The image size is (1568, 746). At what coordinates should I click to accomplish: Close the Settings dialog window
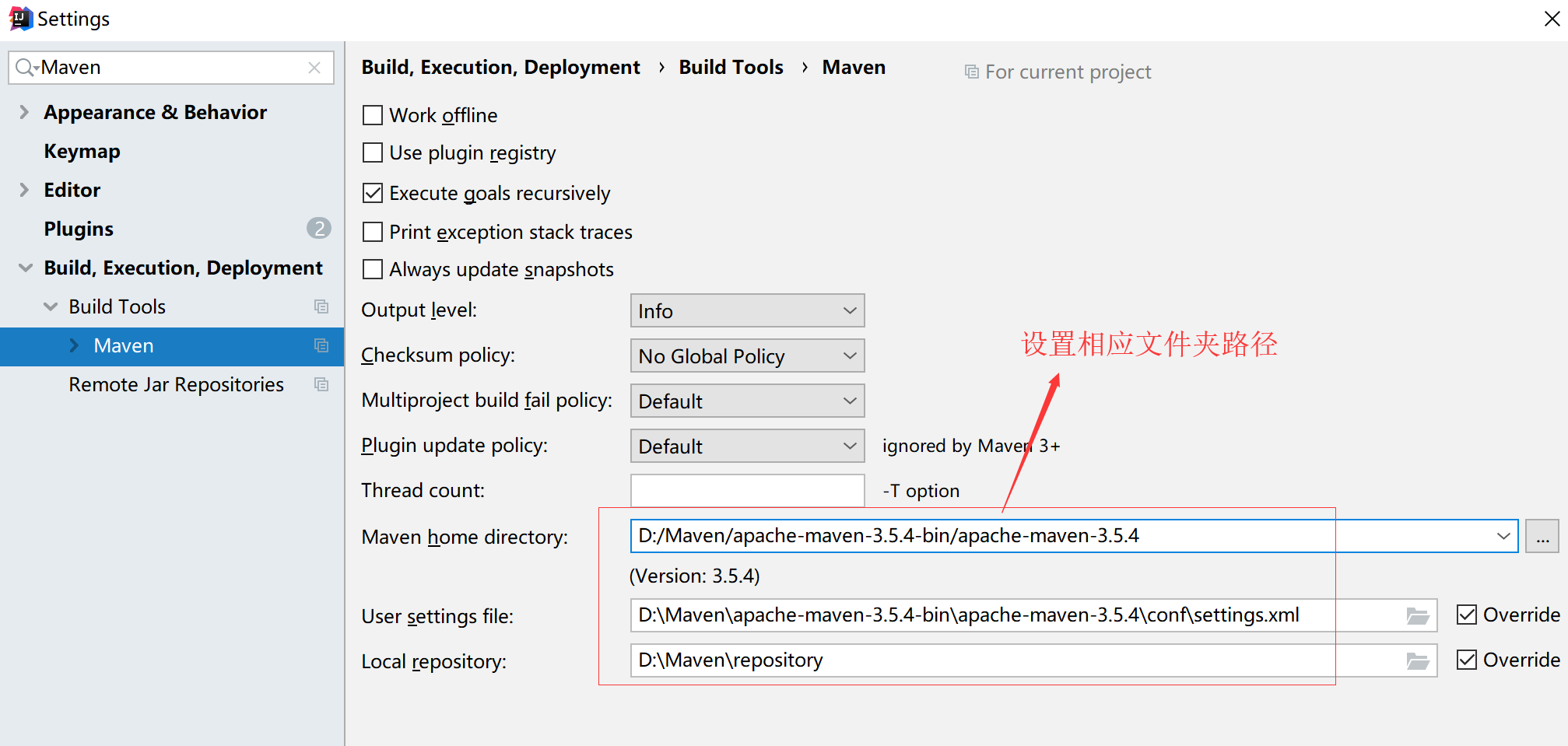tap(1552, 19)
